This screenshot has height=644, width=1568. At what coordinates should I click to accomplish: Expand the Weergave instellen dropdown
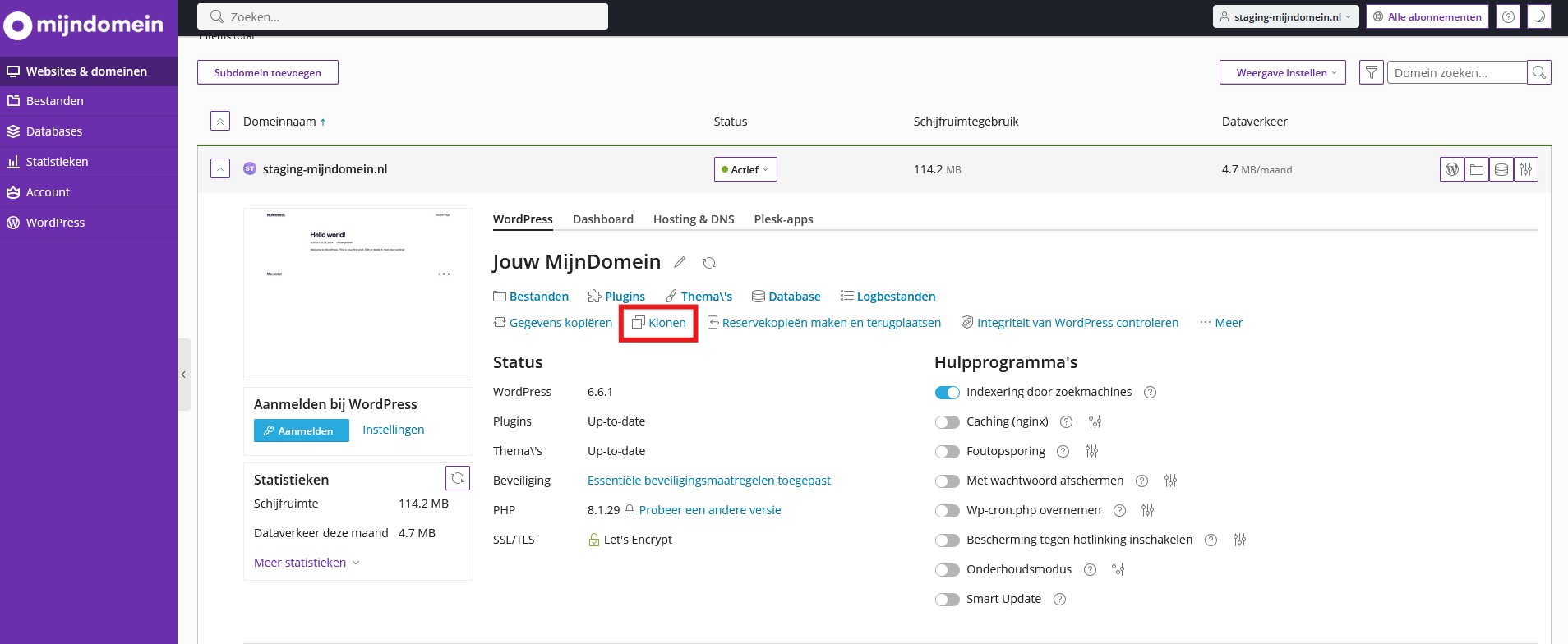[1282, 73]
